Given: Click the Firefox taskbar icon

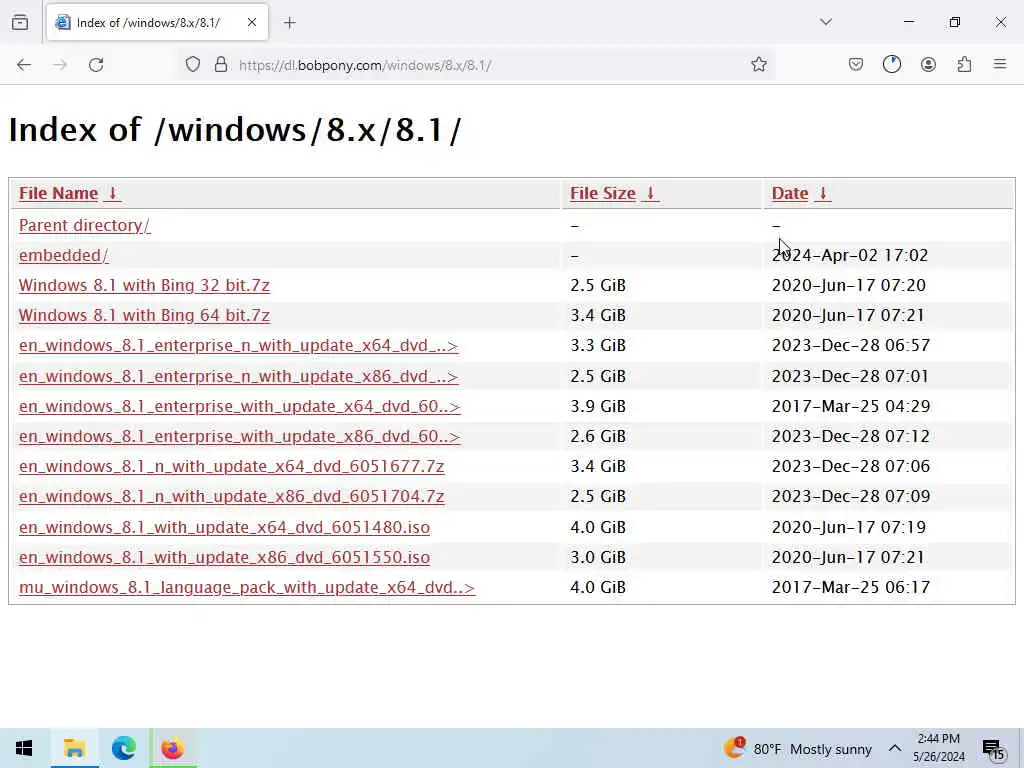Looking at the screenshot, I should (173, 748).
